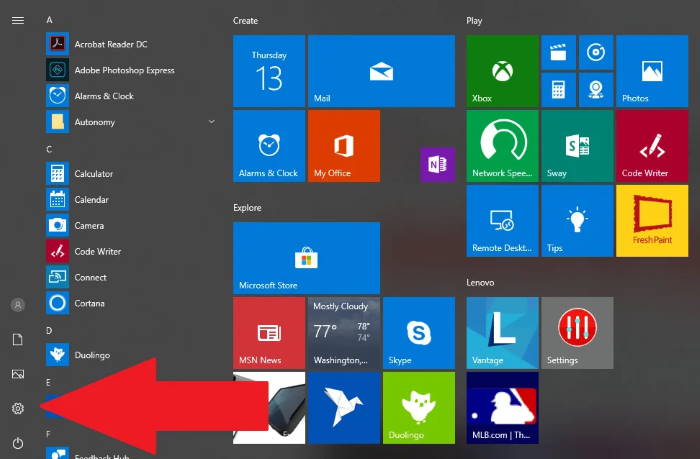Open the Tips lightbulb tile

(x=577, y=221)
